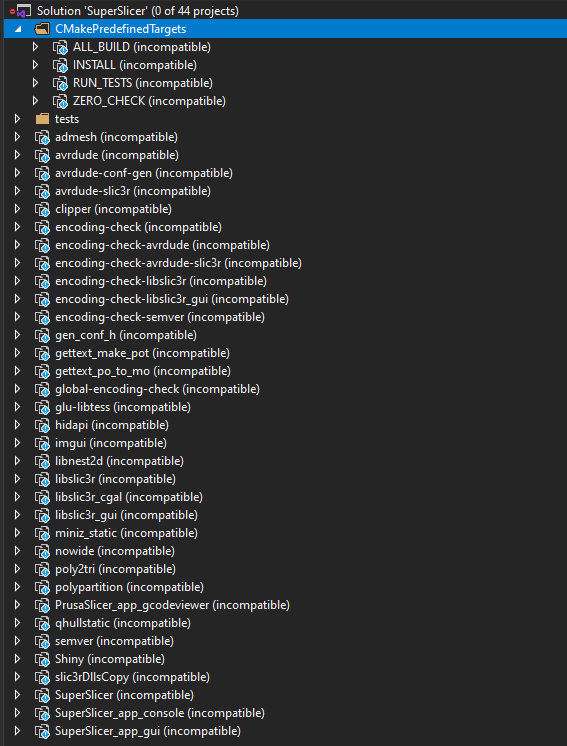Viewport: 567px width, 746px height.
Task: Select the tests folder label
Action: [x=67, y=119]
